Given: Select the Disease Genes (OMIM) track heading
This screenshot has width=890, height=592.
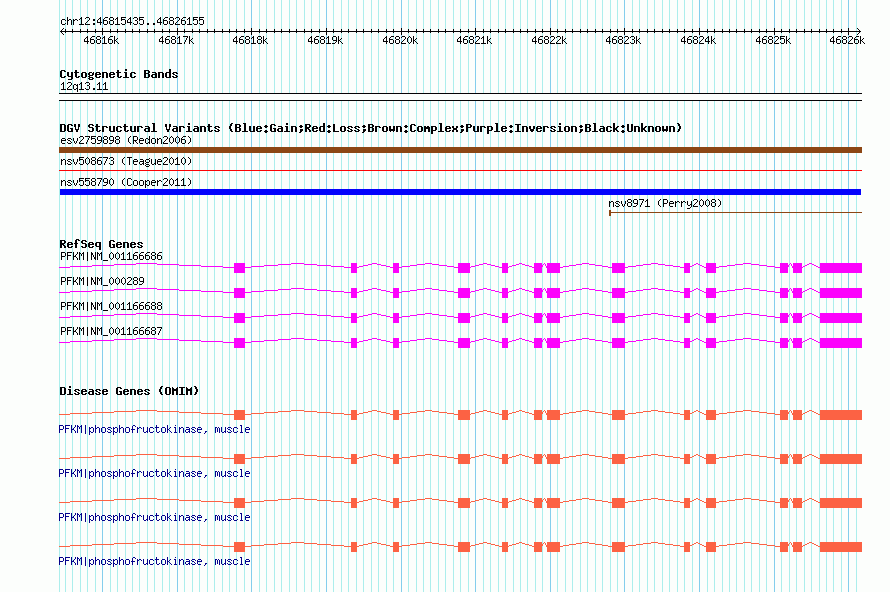Looking at the screenshot, I should click(129, 391).
